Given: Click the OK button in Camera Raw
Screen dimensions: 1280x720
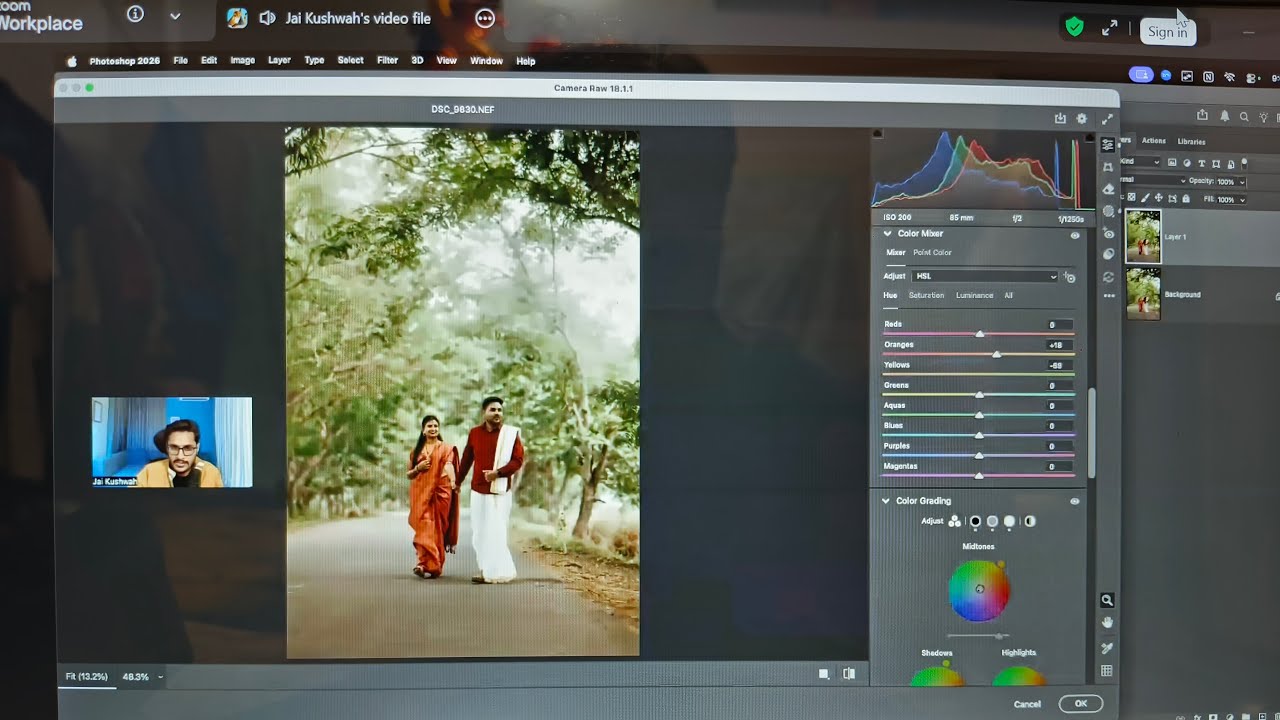Looking at the screenshot, I should [1081, 704].
